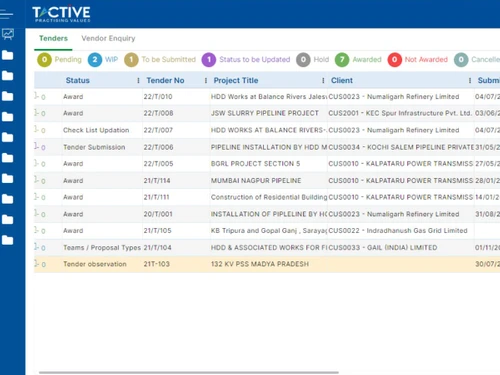Open the Tender No column menu dots
This screenshot has height=375, width=500.
[206, 80]
